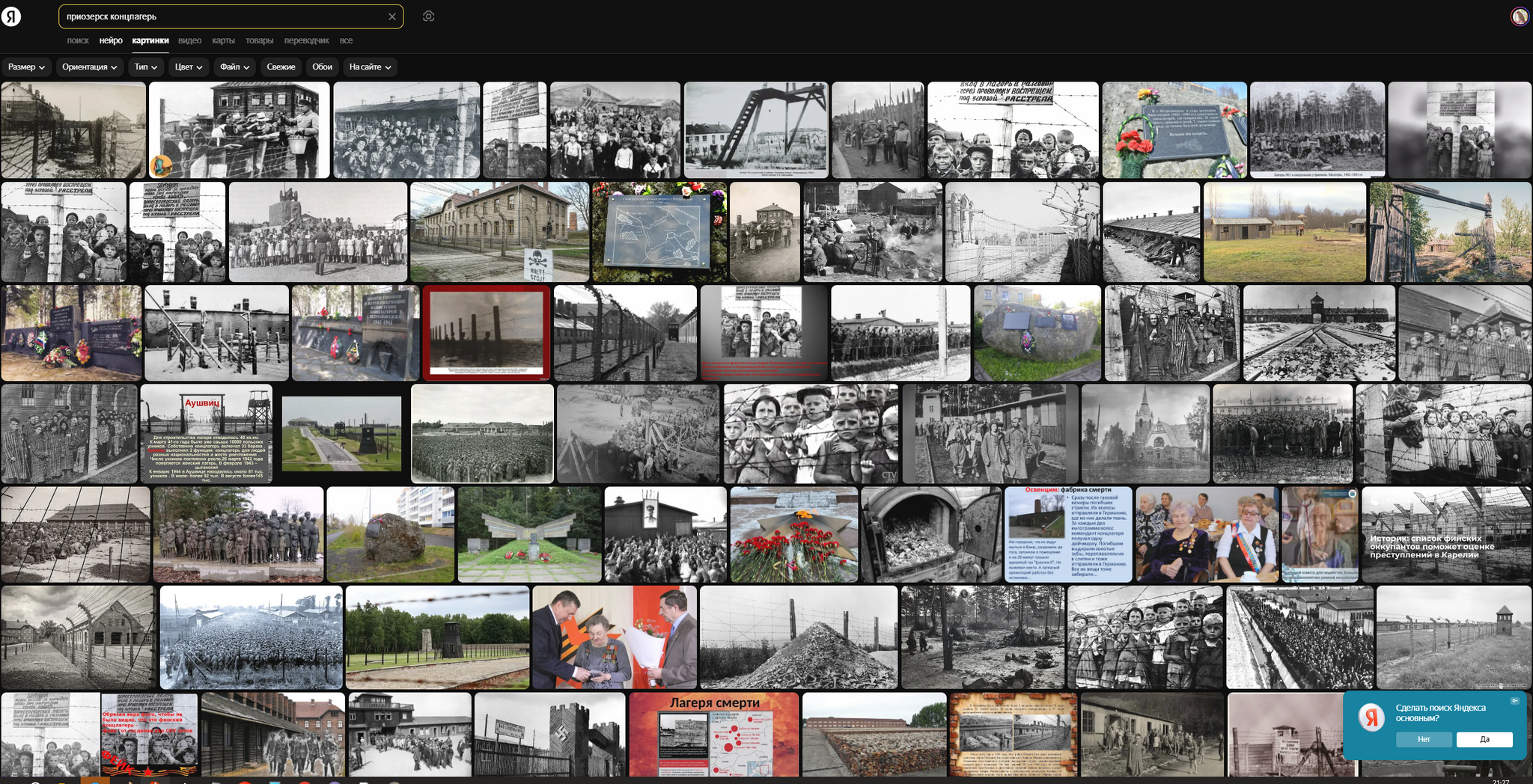Open the thumbnail of men giving flowers to veteran
Viewport: 1533px width, 784px height.
click(x=615, y=637)
